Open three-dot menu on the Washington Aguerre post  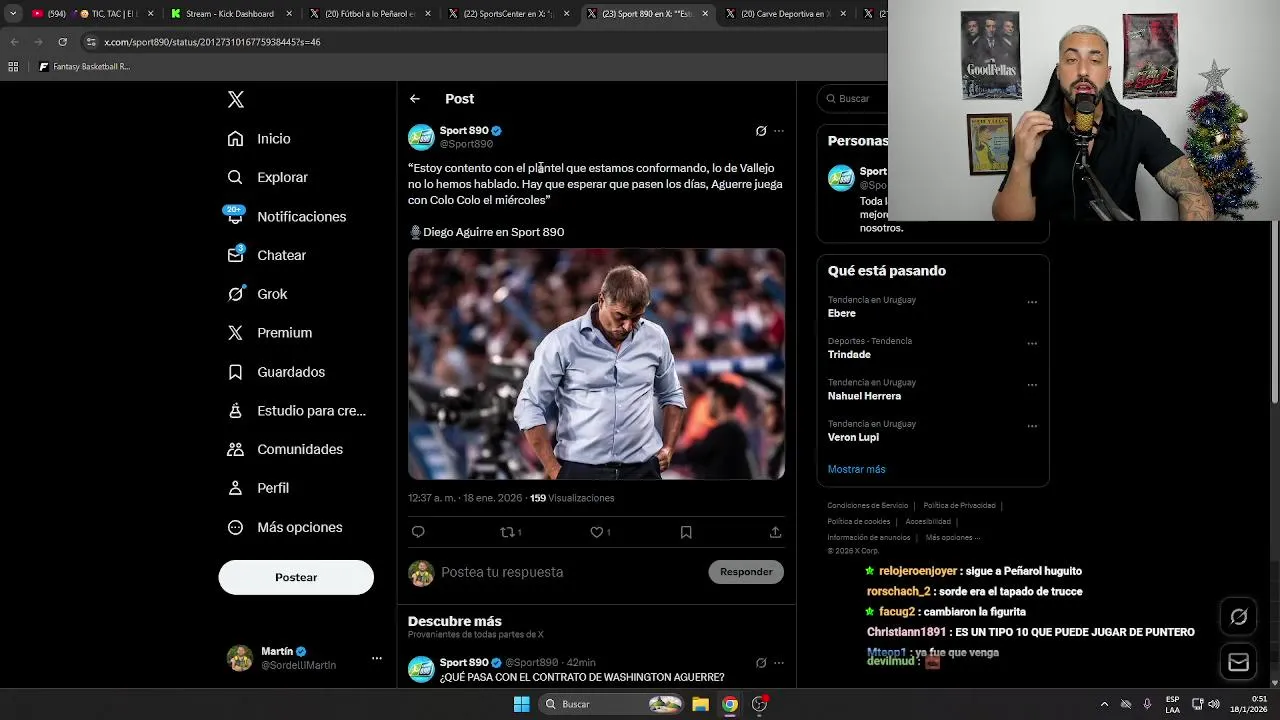[779, 663]
